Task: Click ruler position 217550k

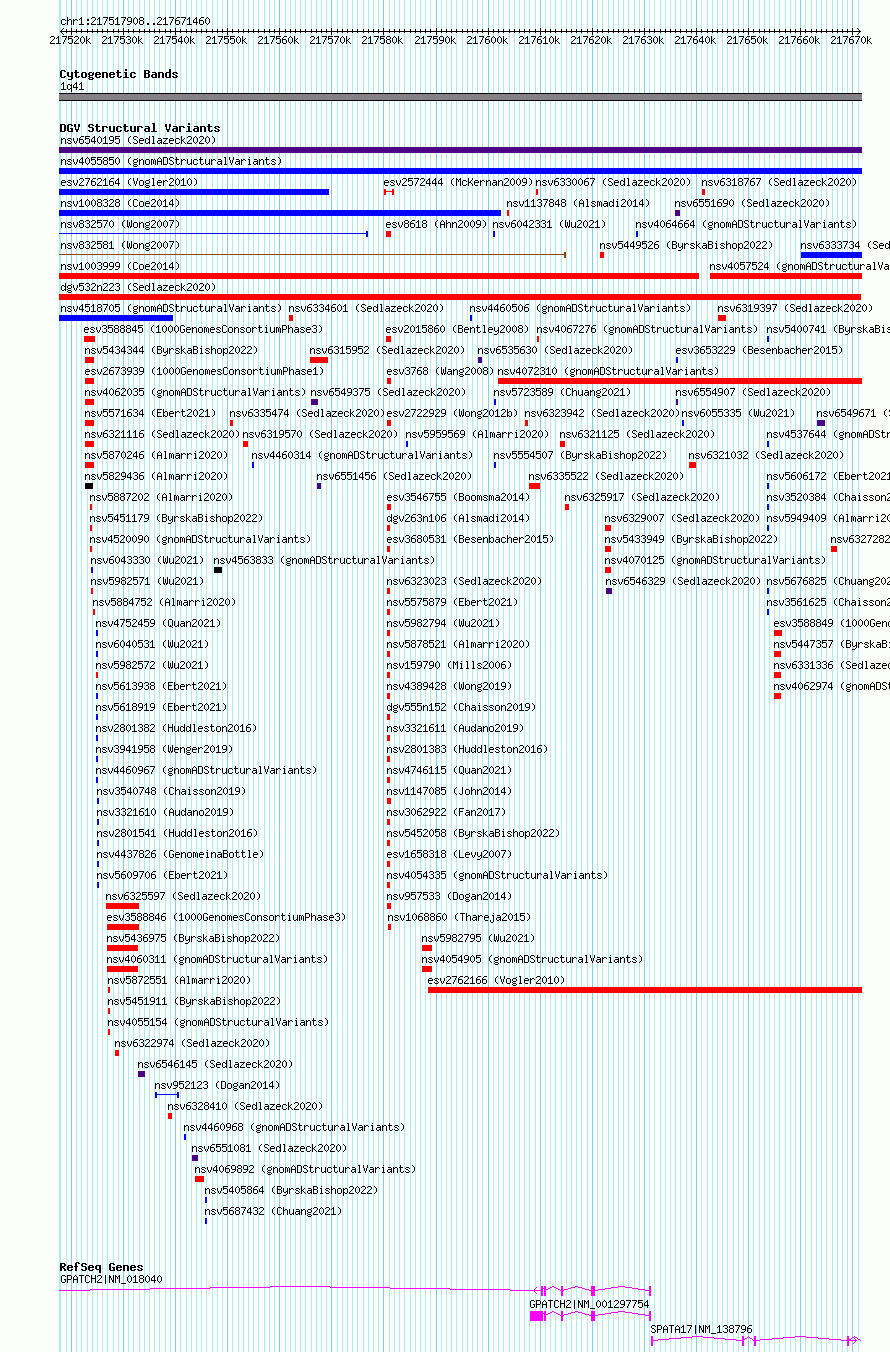Action: tap(226, 40)
